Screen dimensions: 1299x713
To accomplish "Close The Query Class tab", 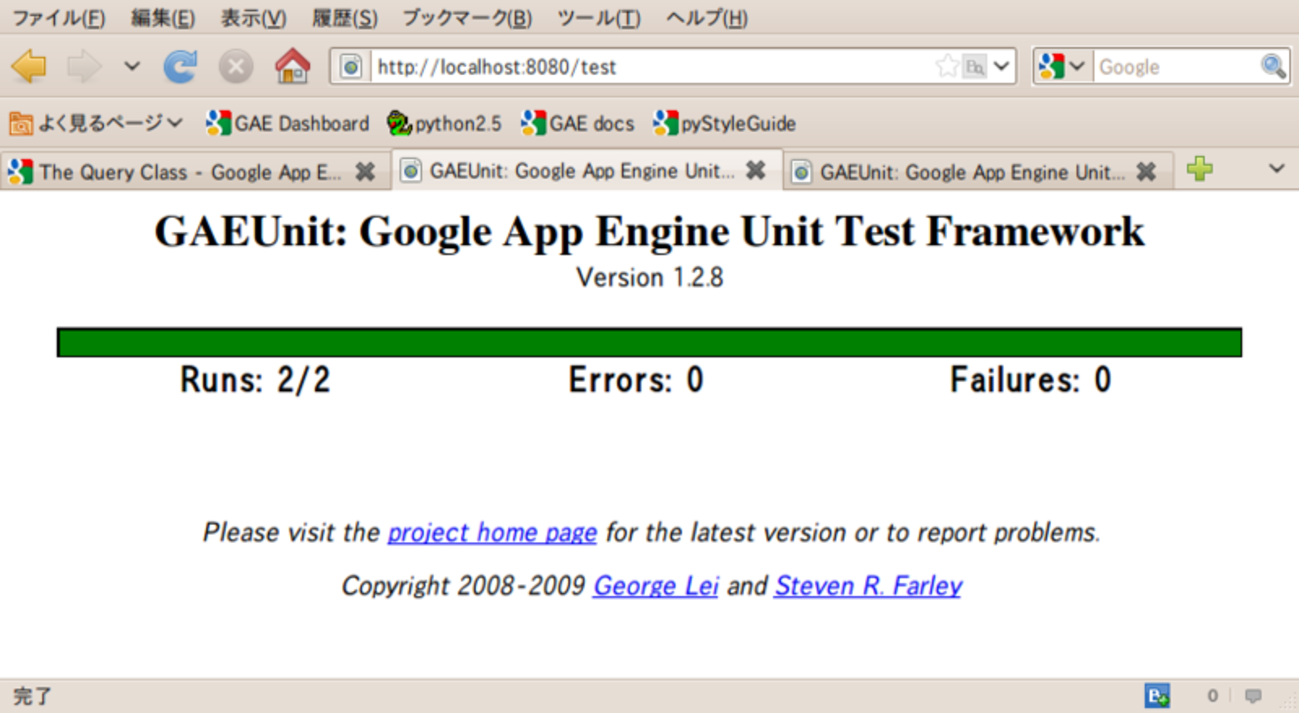I will [x=365, y=172].
